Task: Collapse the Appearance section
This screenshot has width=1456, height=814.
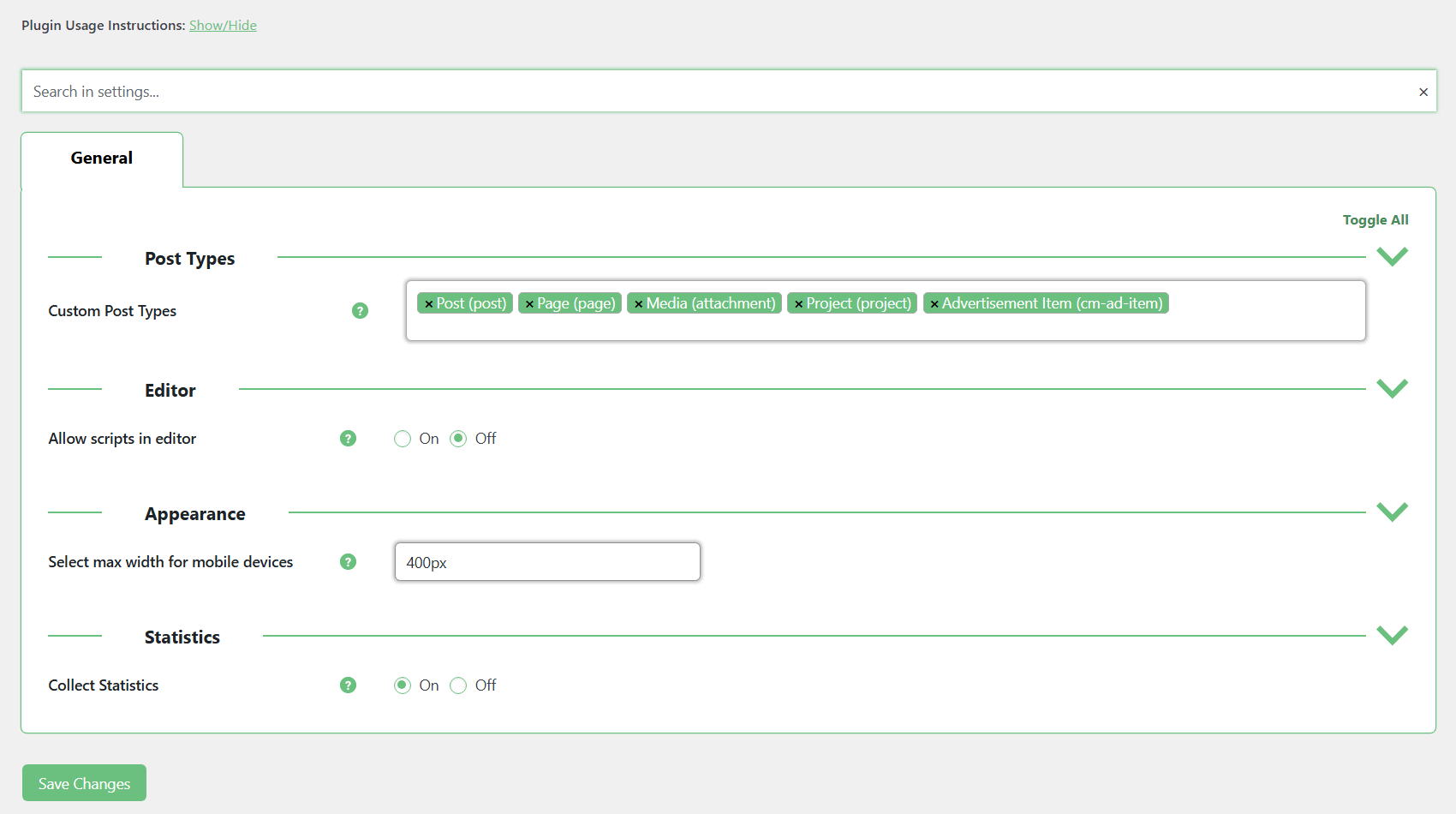Action: pyautogui.click(x=1392, y=512)
